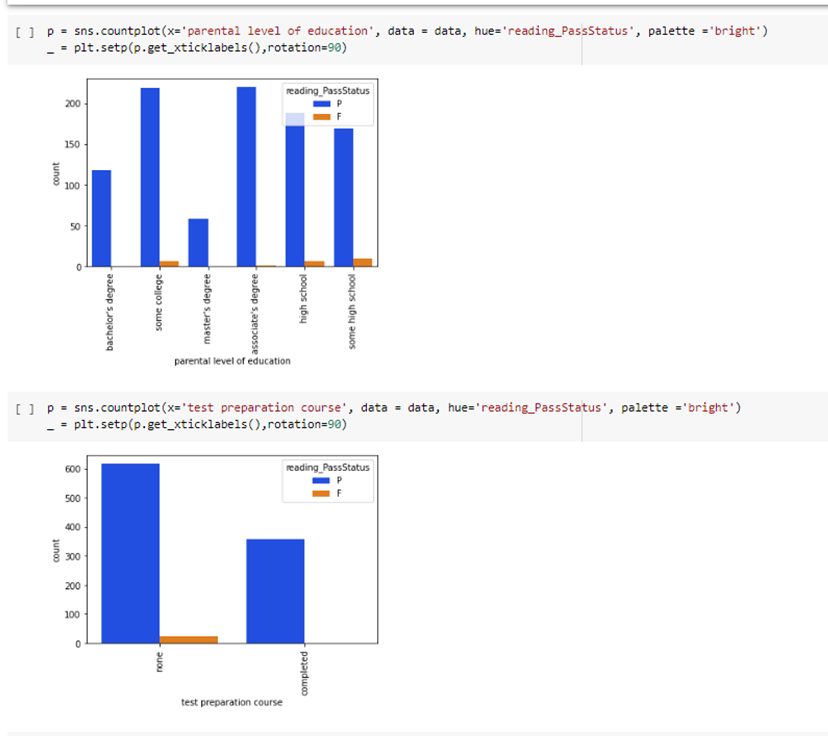Click the orange bar for some high school
Screen dimensions: 828x736
tap(362, 262)
